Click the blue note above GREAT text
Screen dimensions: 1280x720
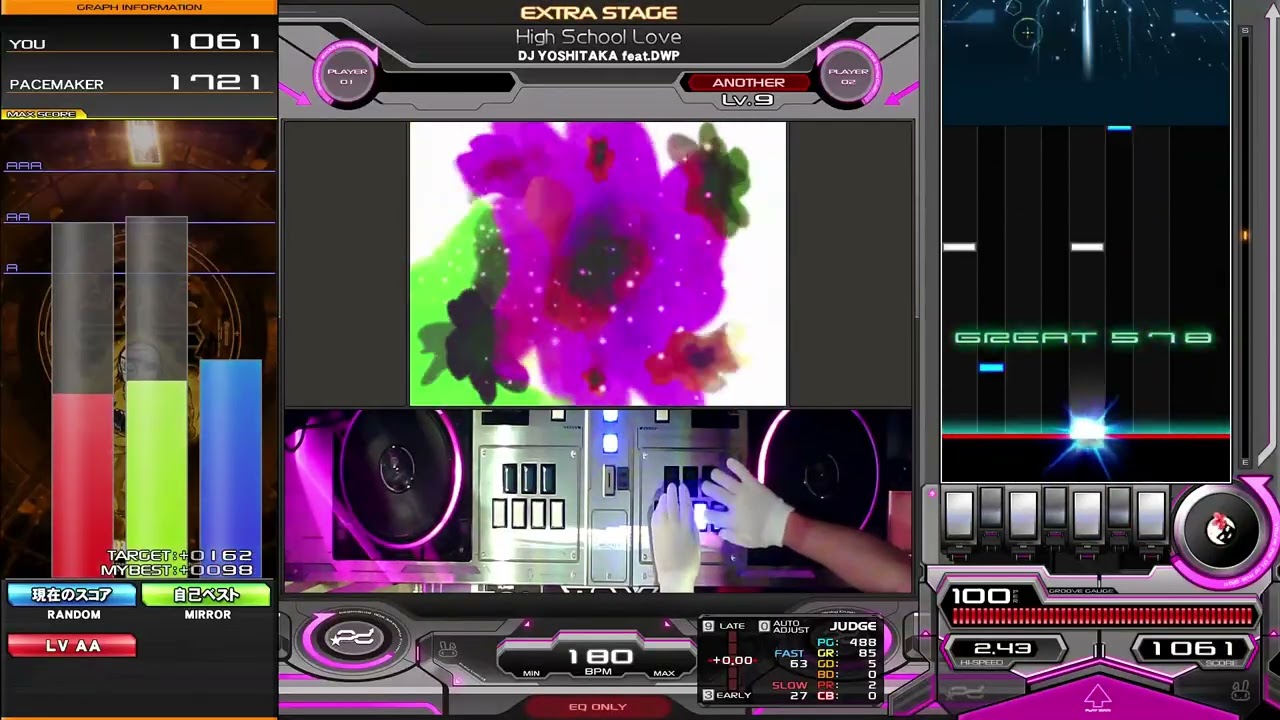(x=1119, y=128)
